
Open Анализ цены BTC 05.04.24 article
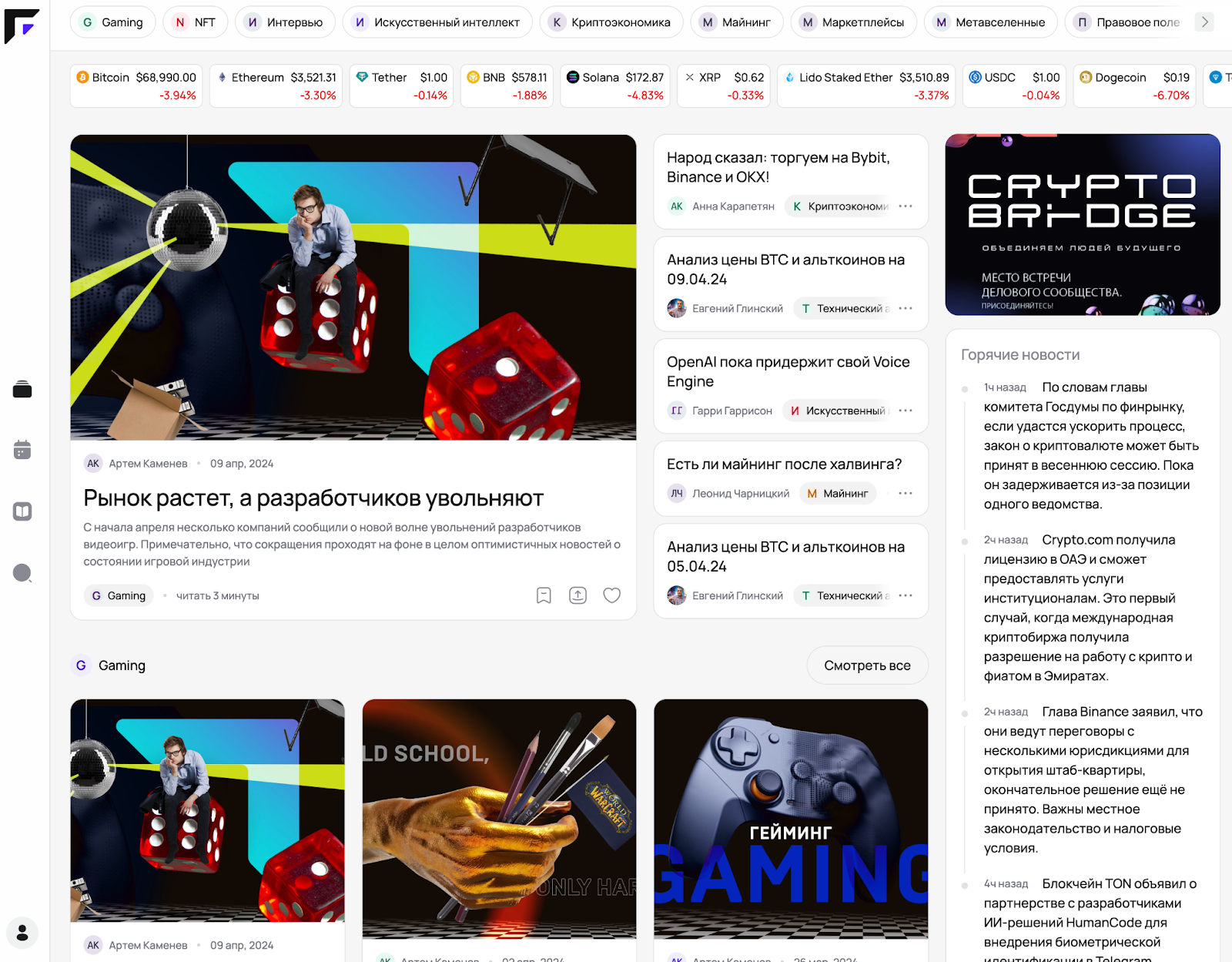786,557
